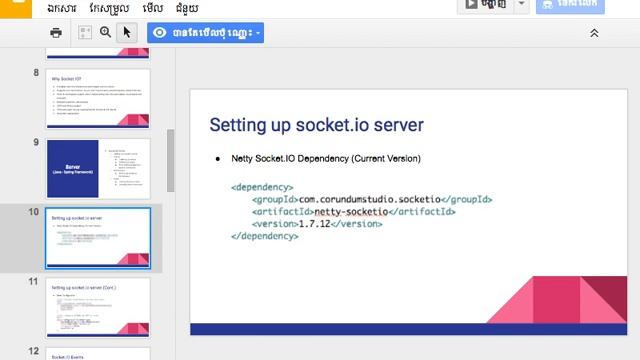Click the slide title Setting up socket.io server

316,124
